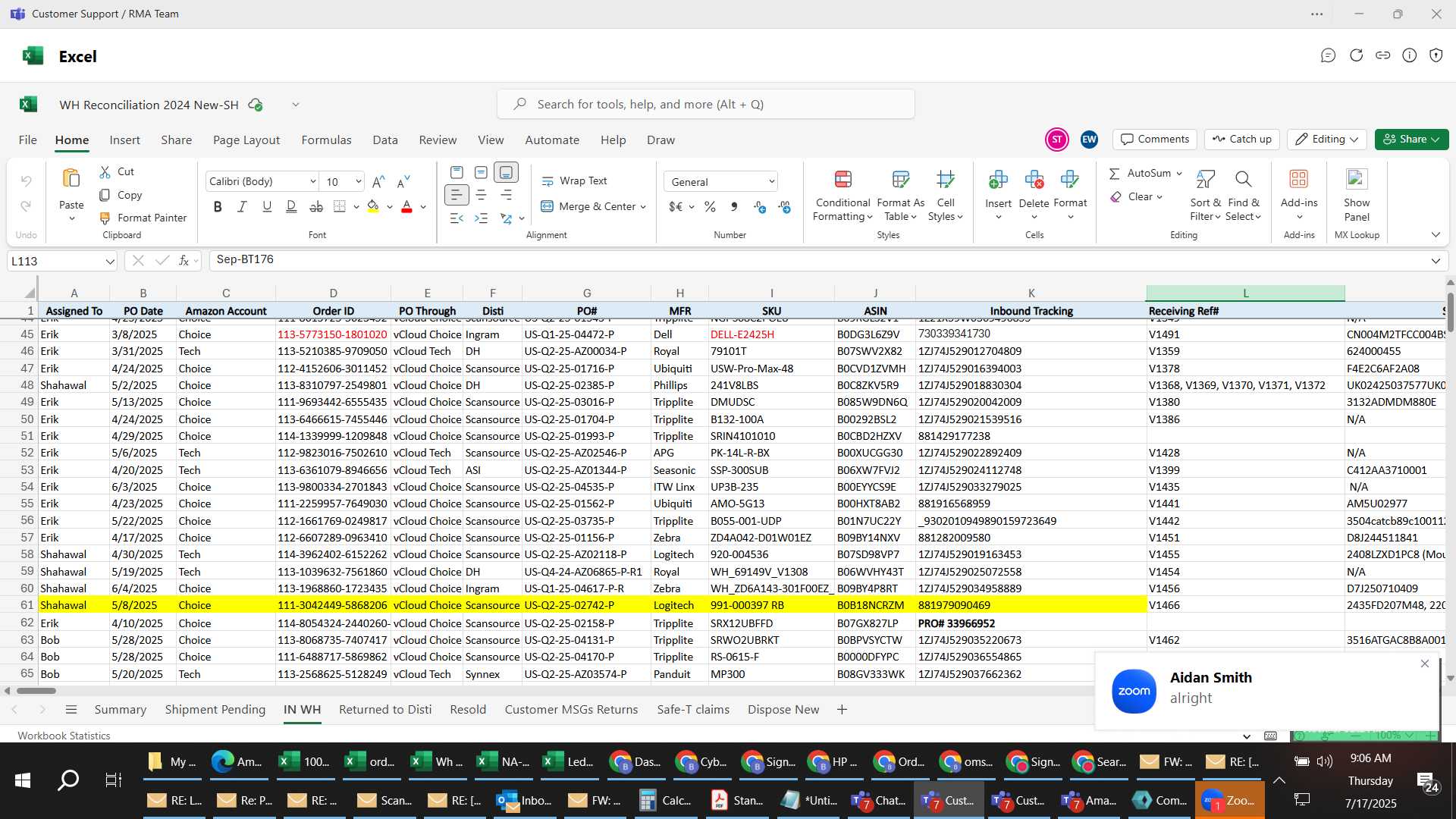Open Sort & Filter
Viewport: 1456px width, 819px height.
click(1205, 196)
